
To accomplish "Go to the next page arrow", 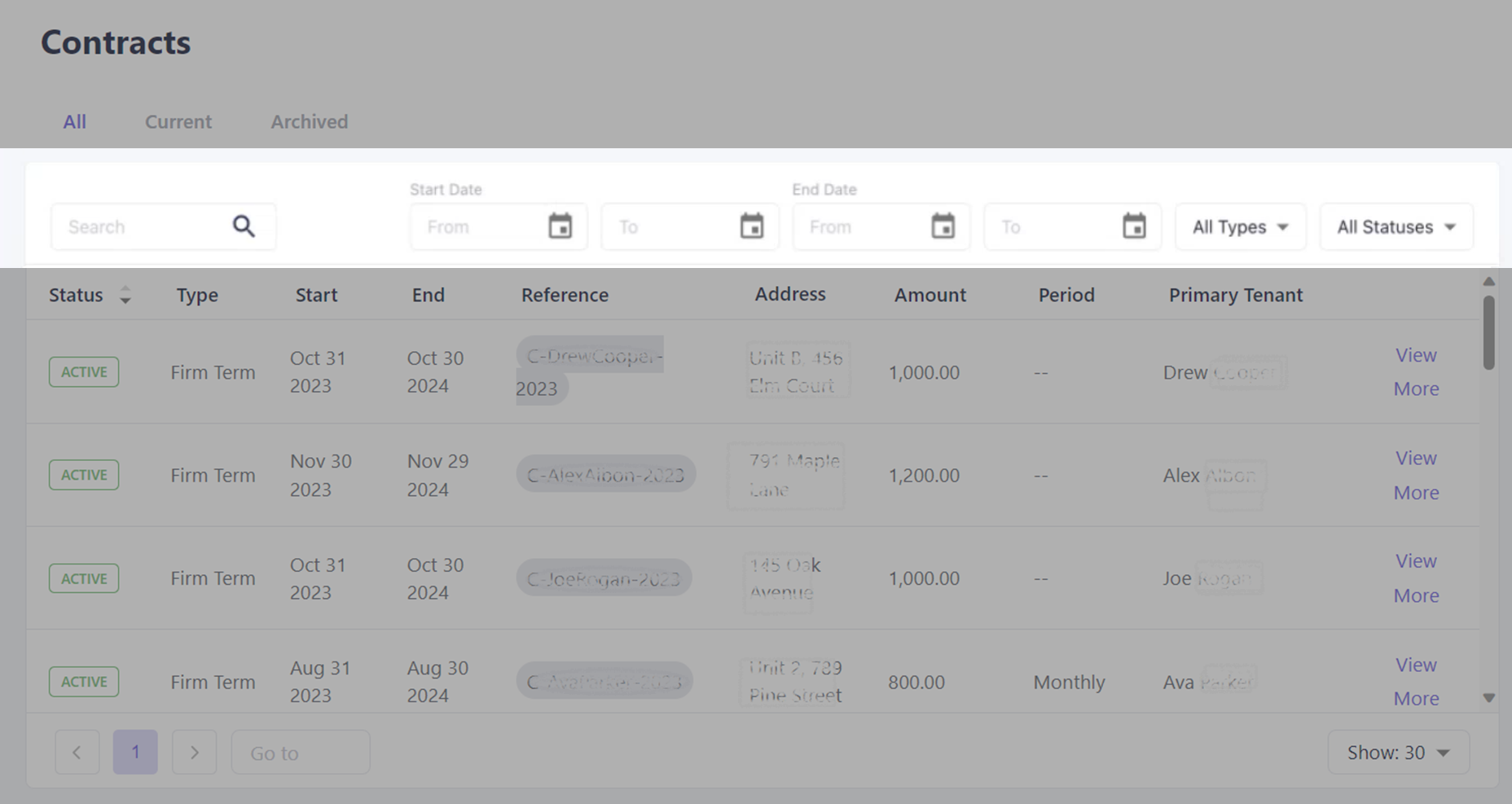I will coord(194,752).
